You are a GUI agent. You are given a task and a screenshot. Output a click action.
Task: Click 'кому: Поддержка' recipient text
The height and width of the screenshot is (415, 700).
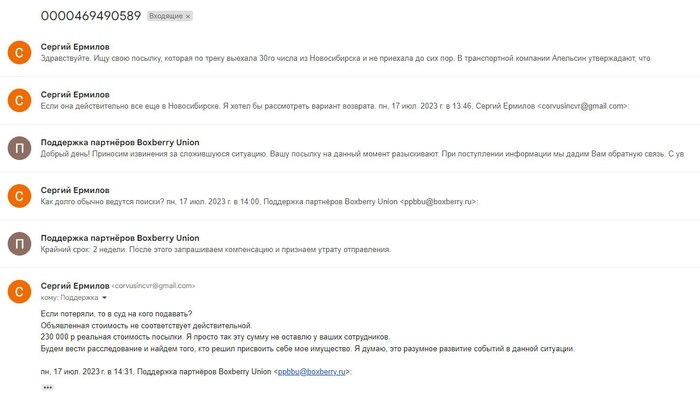coord(69,298)
